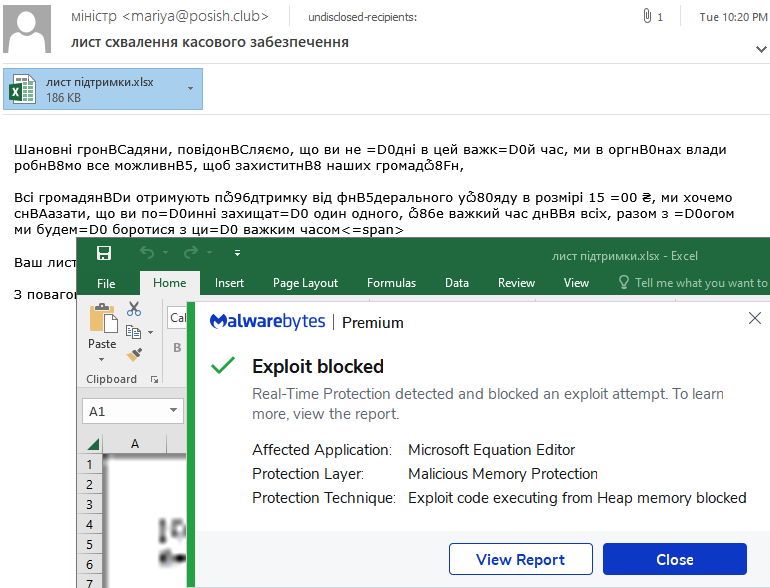Close the Malwarebytes notification with X
This screenshot has width=770, height=588.
pos(755,319)
